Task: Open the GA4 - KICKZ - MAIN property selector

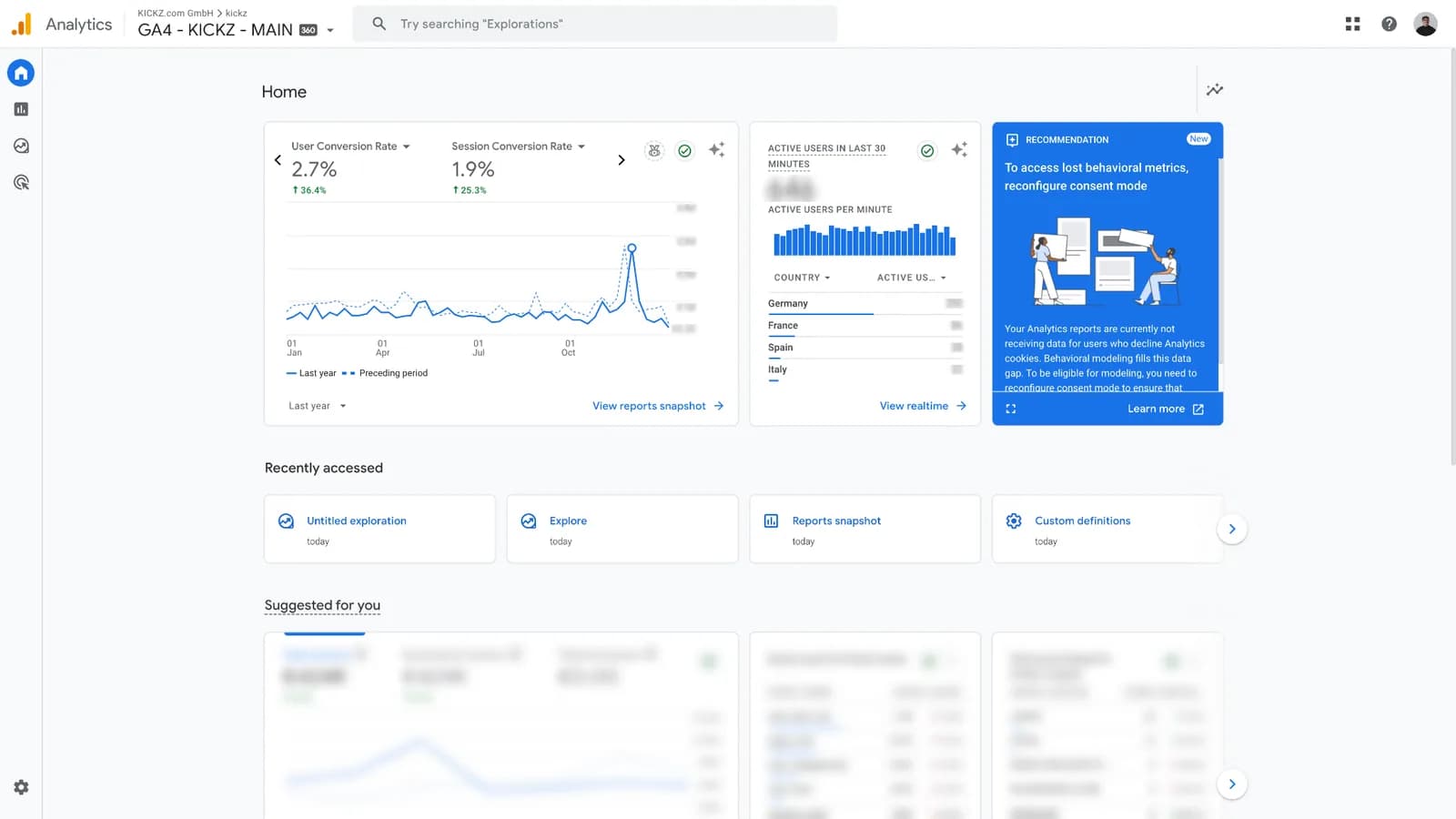Action: tap(236, 29)
